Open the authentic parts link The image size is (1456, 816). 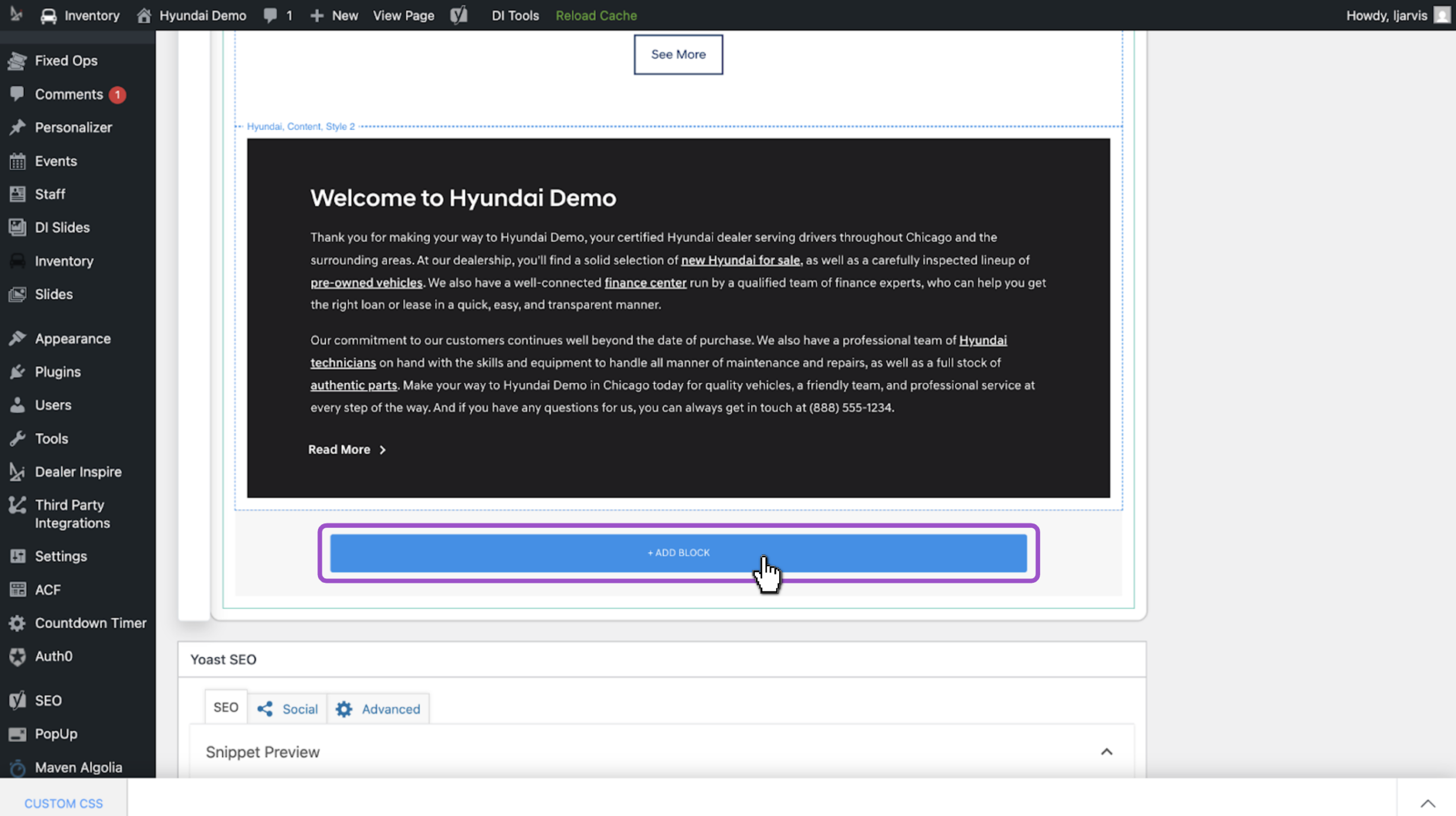click(354, 385)
